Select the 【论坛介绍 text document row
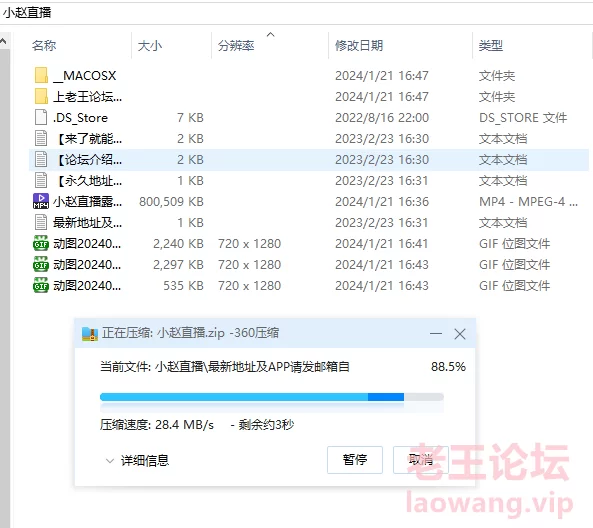Viewport: 593px width, 528px height. [309, 160]
